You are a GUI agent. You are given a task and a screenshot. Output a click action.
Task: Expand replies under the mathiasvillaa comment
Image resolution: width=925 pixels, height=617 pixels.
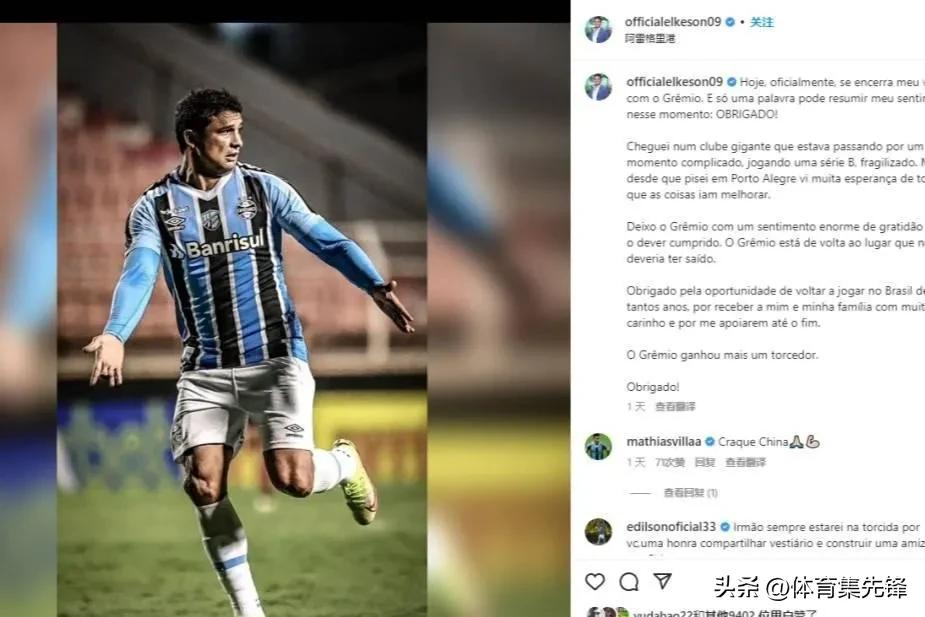[x=690, y=493]
